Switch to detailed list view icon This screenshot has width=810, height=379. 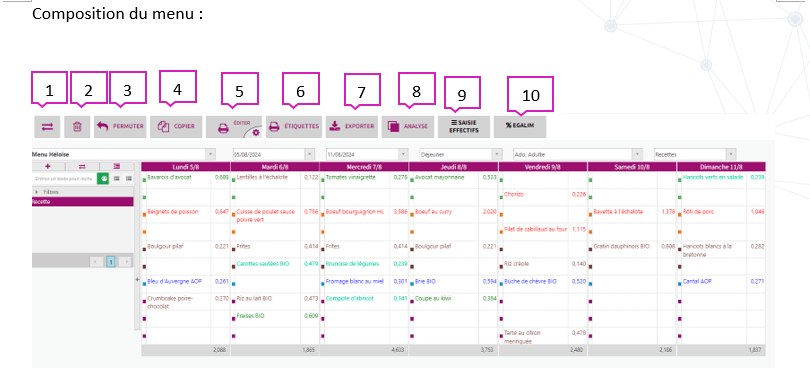point(128,178)
